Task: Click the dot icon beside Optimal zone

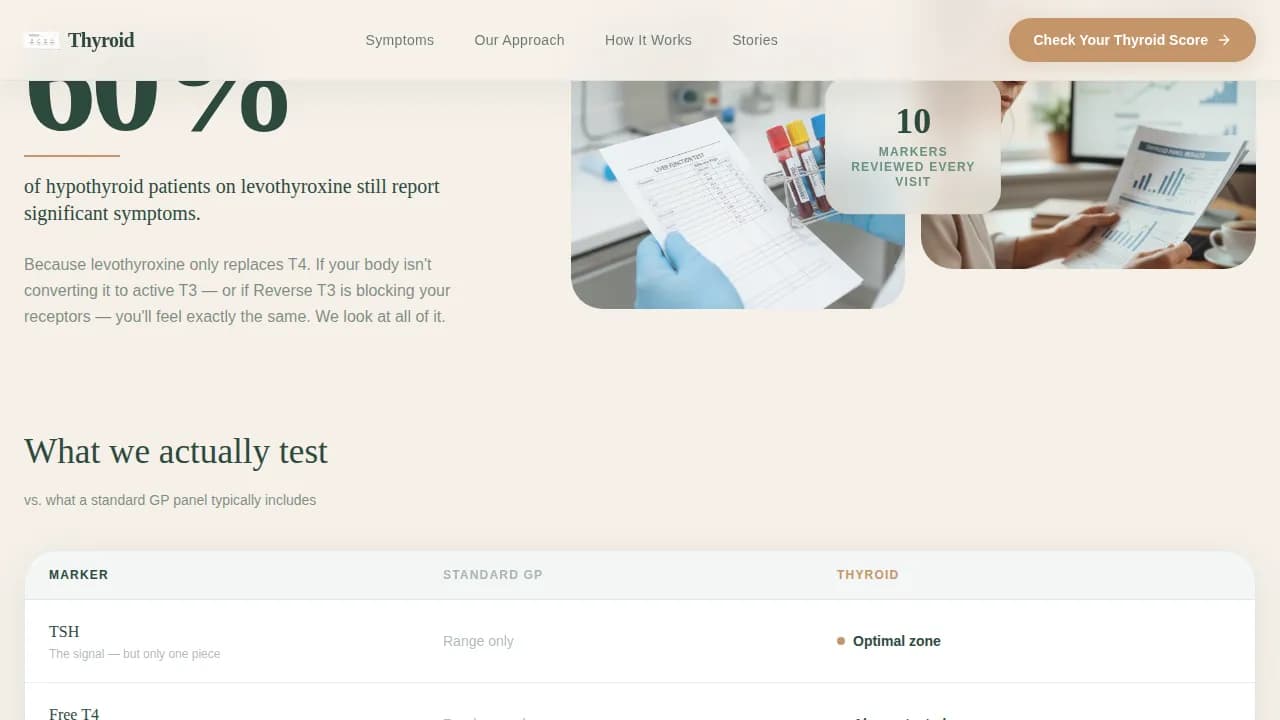Action: (x=841, y=641)
